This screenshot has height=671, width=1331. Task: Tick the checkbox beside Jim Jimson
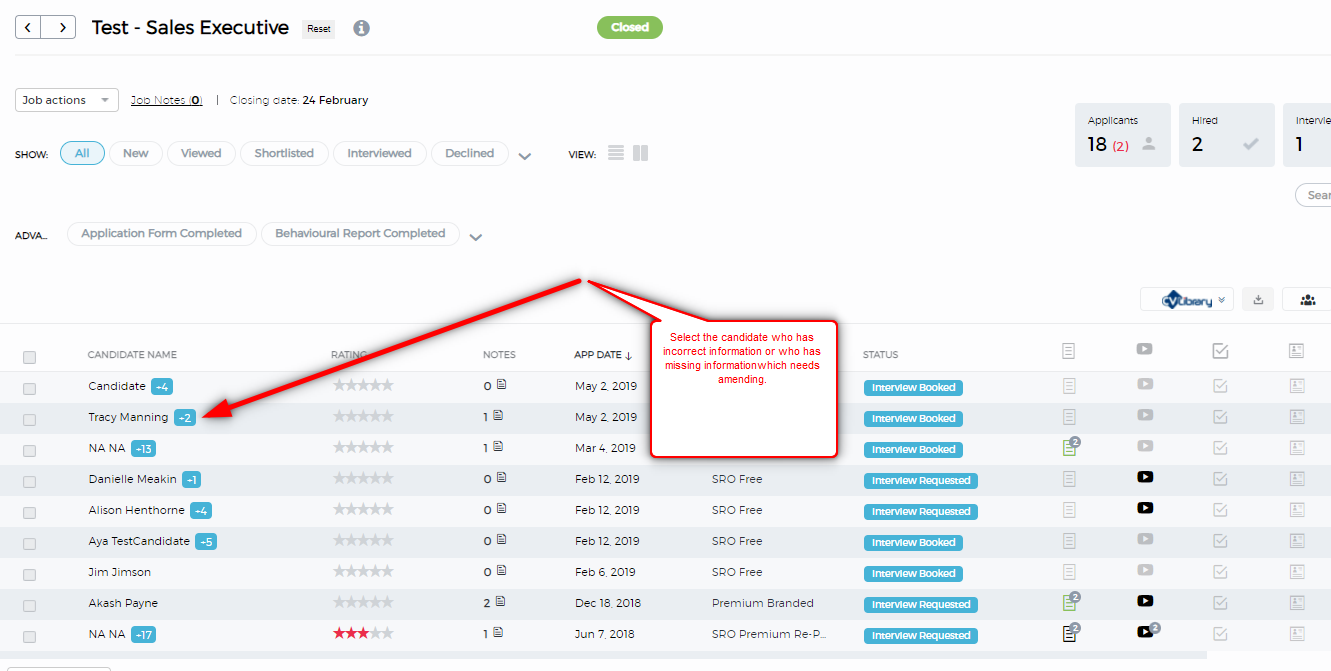coord(29,571)
